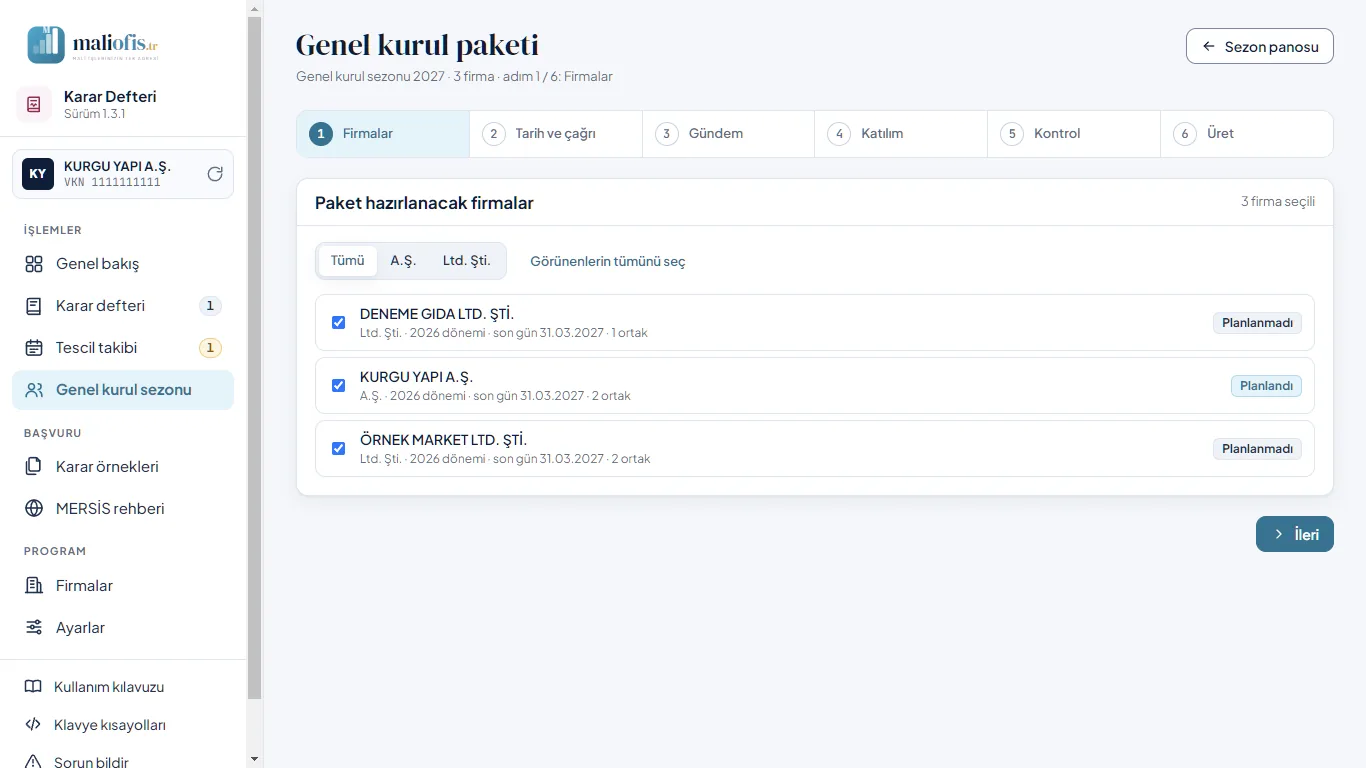Filter companies by Ltd. Şti. type
The height and width of the screenshot is (768, 1366).
pos(467,260)
